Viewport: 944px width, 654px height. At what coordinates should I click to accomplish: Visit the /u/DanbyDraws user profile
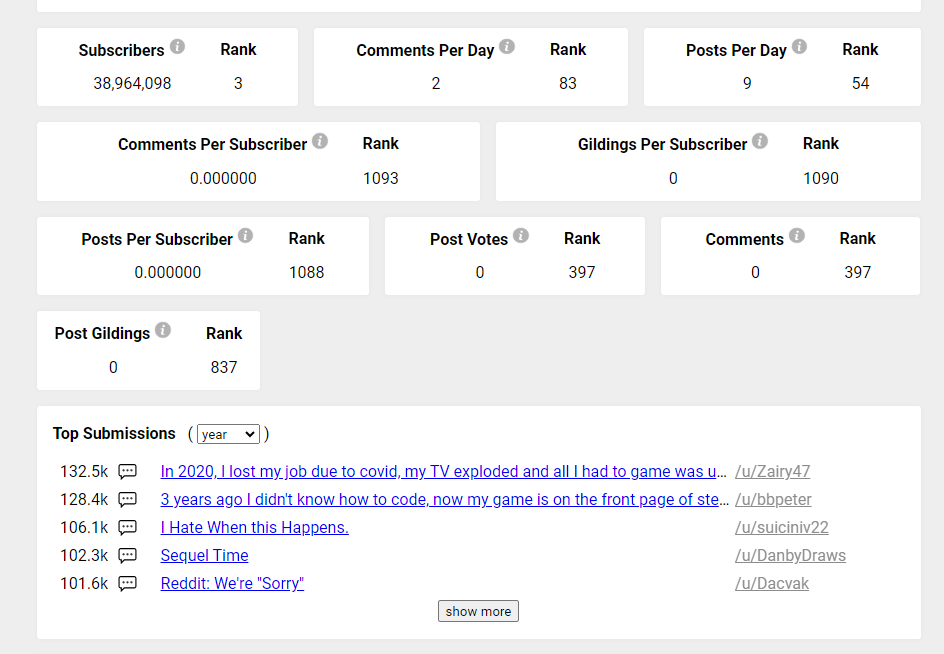(790, 555)
